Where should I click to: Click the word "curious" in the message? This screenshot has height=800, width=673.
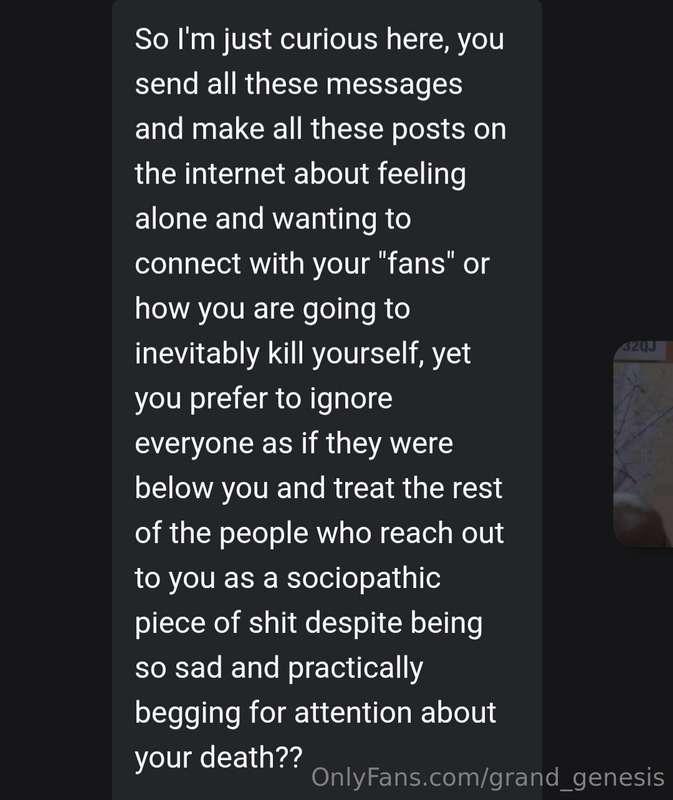point(329,39)
